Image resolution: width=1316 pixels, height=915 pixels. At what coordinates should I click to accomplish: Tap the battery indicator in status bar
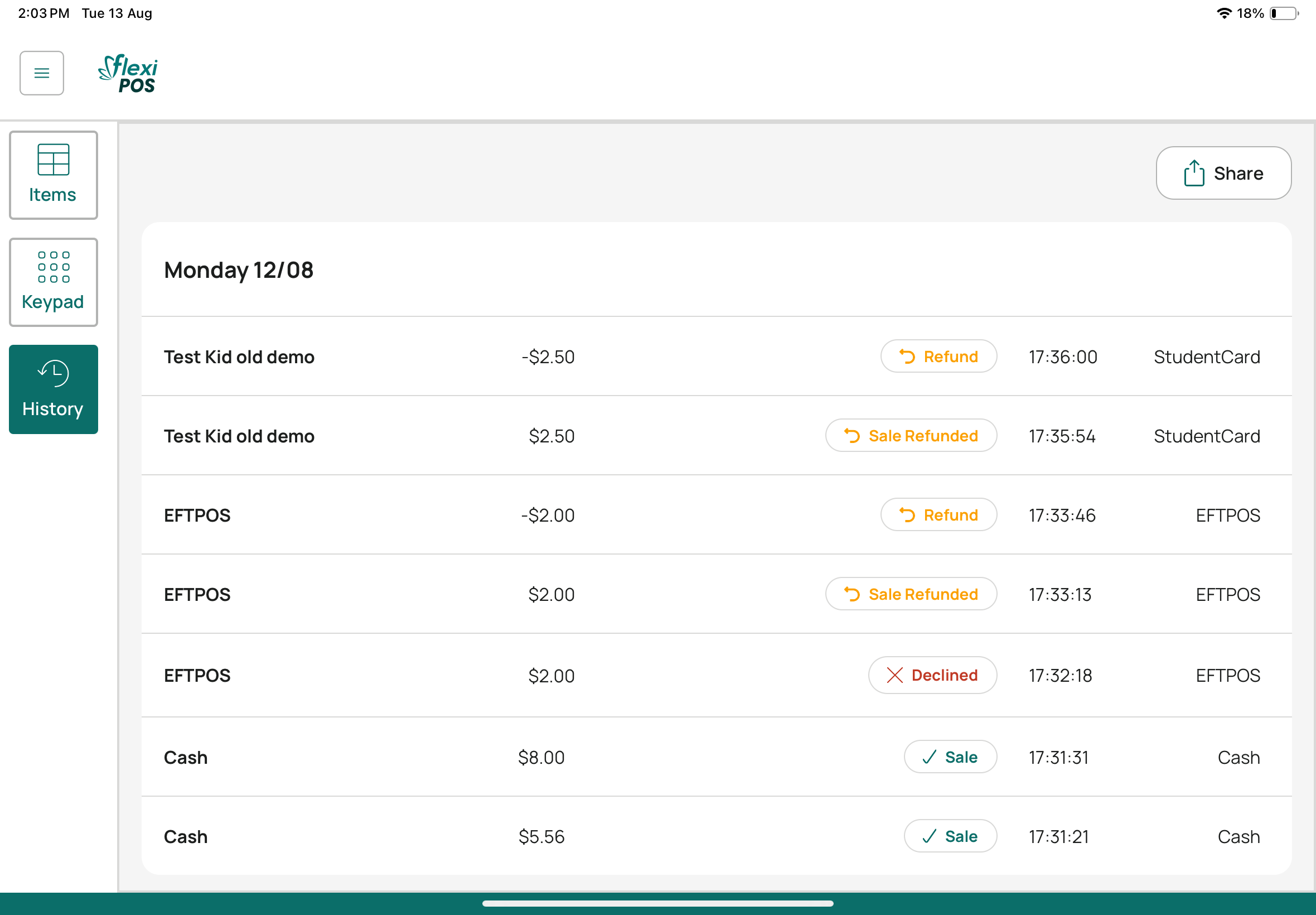click(x=1284, y=13)
